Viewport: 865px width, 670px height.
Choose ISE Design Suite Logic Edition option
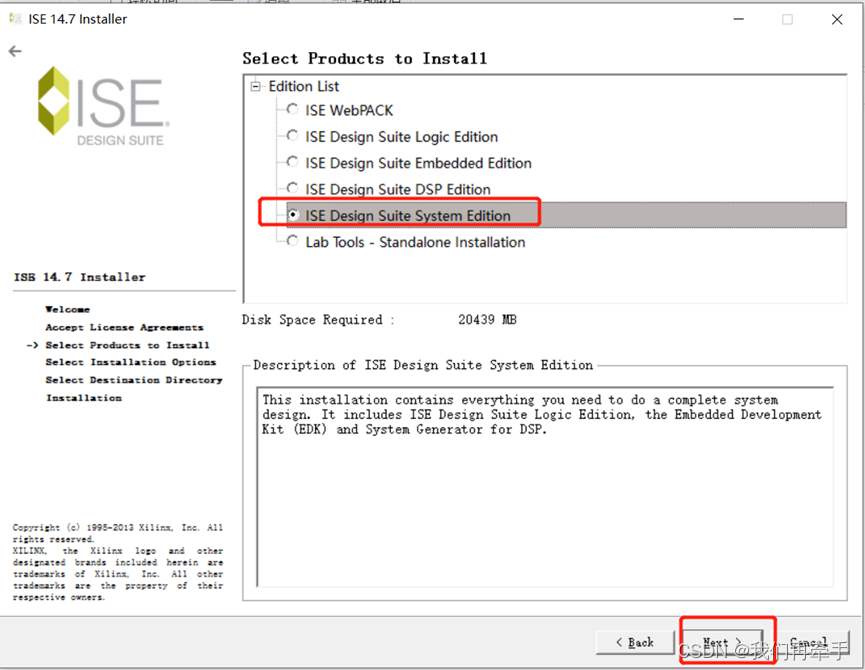pyautogui.click(x=292, y=136)
